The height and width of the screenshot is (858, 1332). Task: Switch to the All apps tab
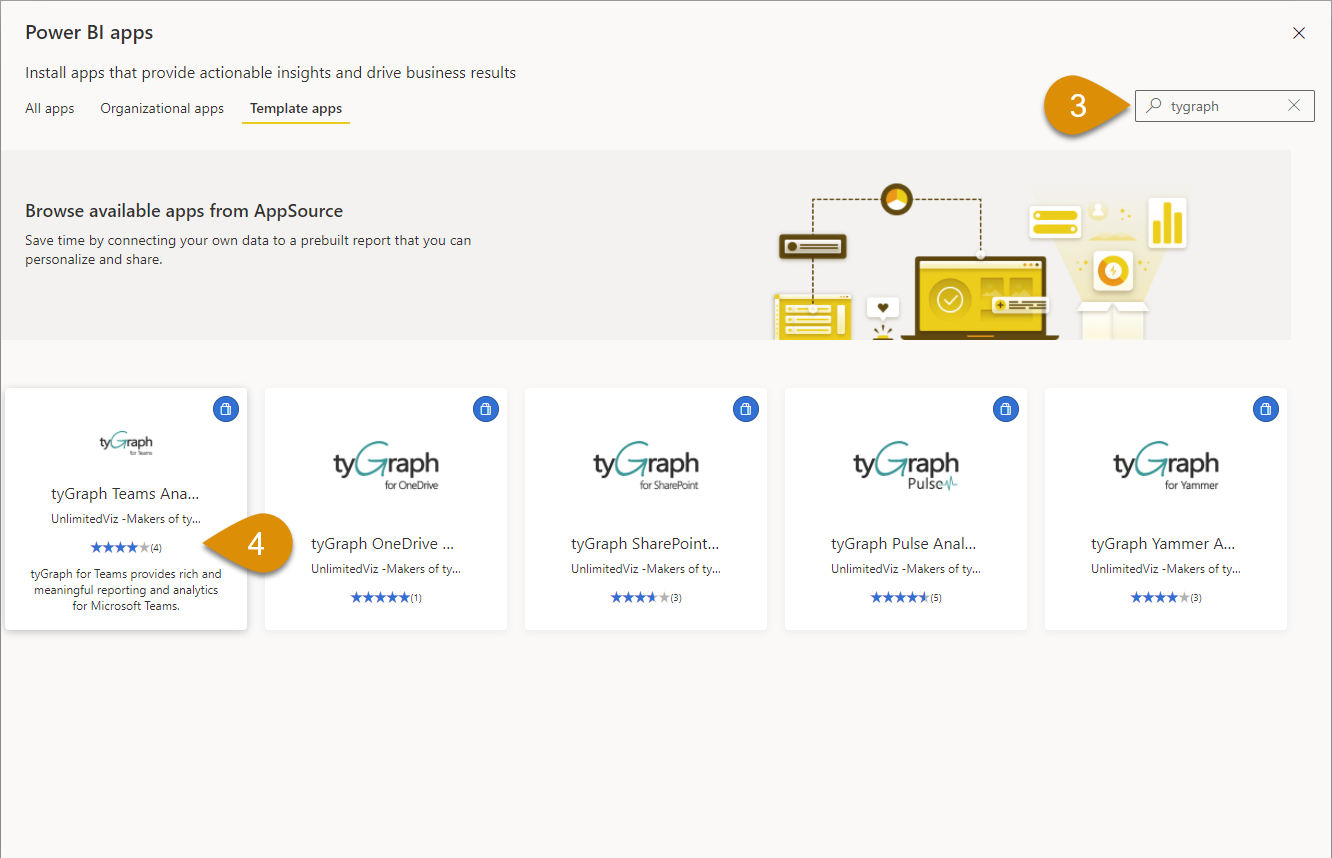click(49, 108)
